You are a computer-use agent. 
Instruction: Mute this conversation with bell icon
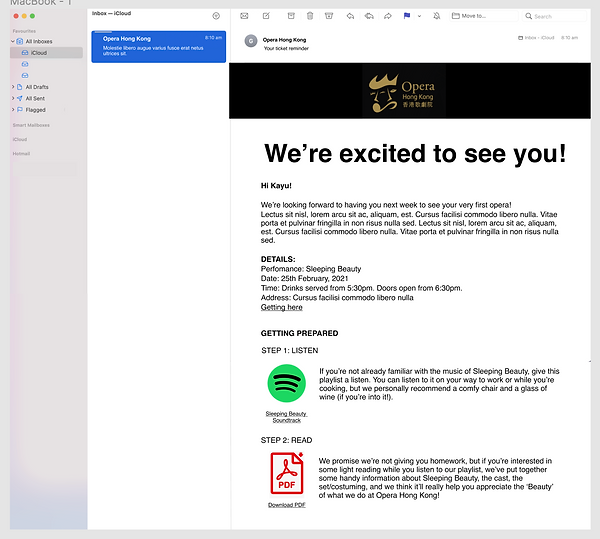pyautogui.click(x=437, y=16)
